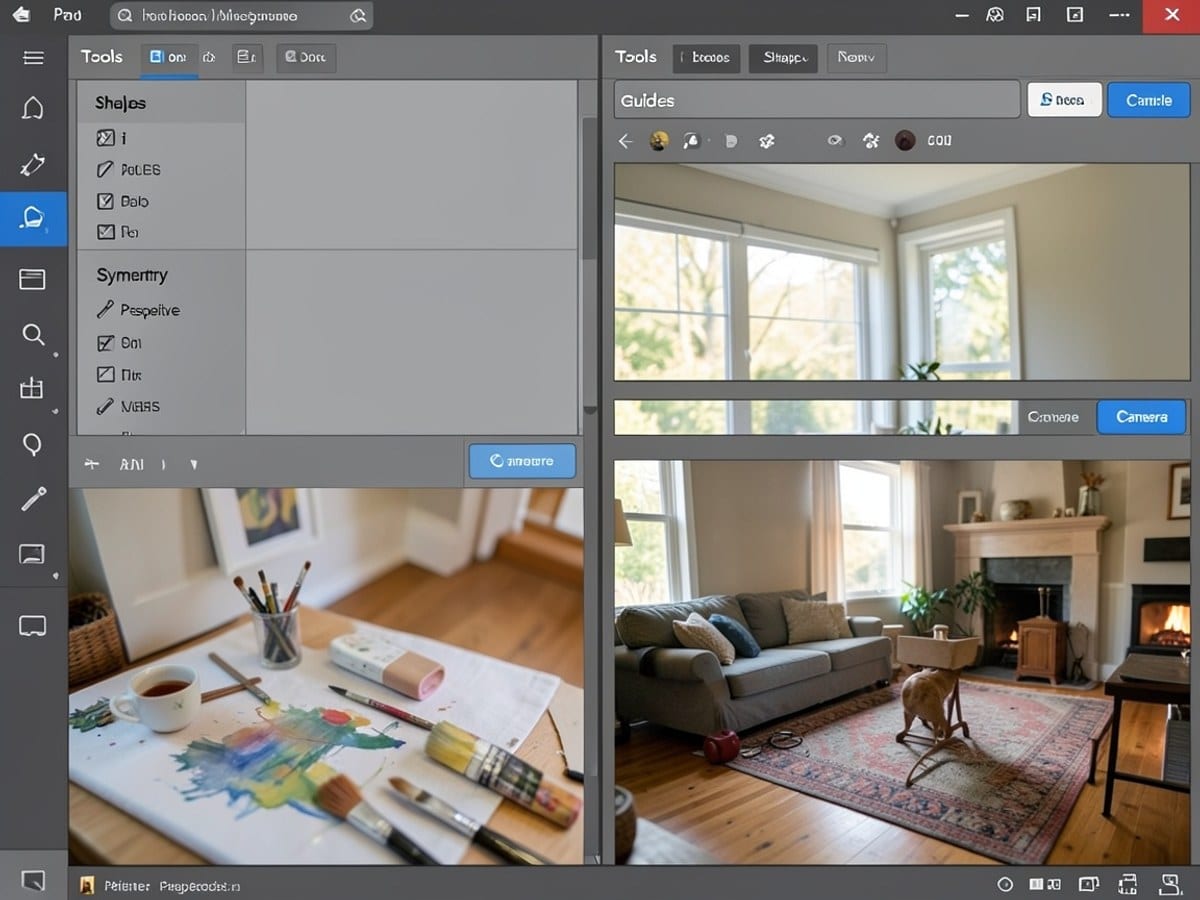Toggle the first checkbox under the Shapes heading
Screen dimensions: 1200x900
click(105, 138)
